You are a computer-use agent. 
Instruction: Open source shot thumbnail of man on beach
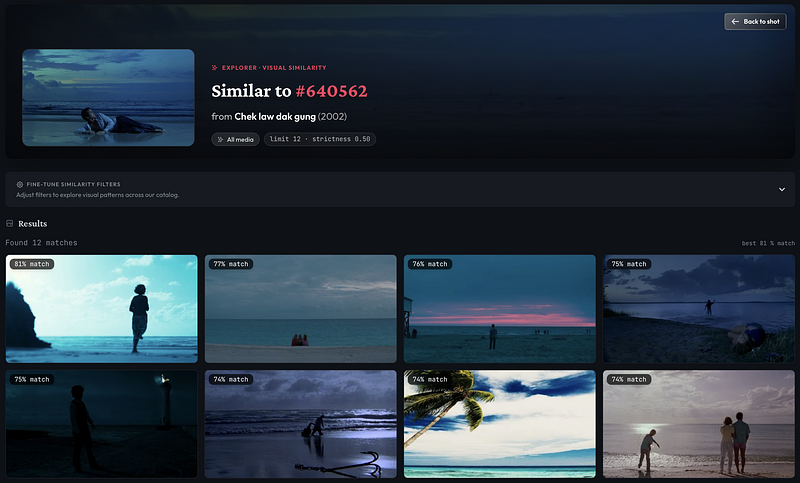[x=108, y=97]
